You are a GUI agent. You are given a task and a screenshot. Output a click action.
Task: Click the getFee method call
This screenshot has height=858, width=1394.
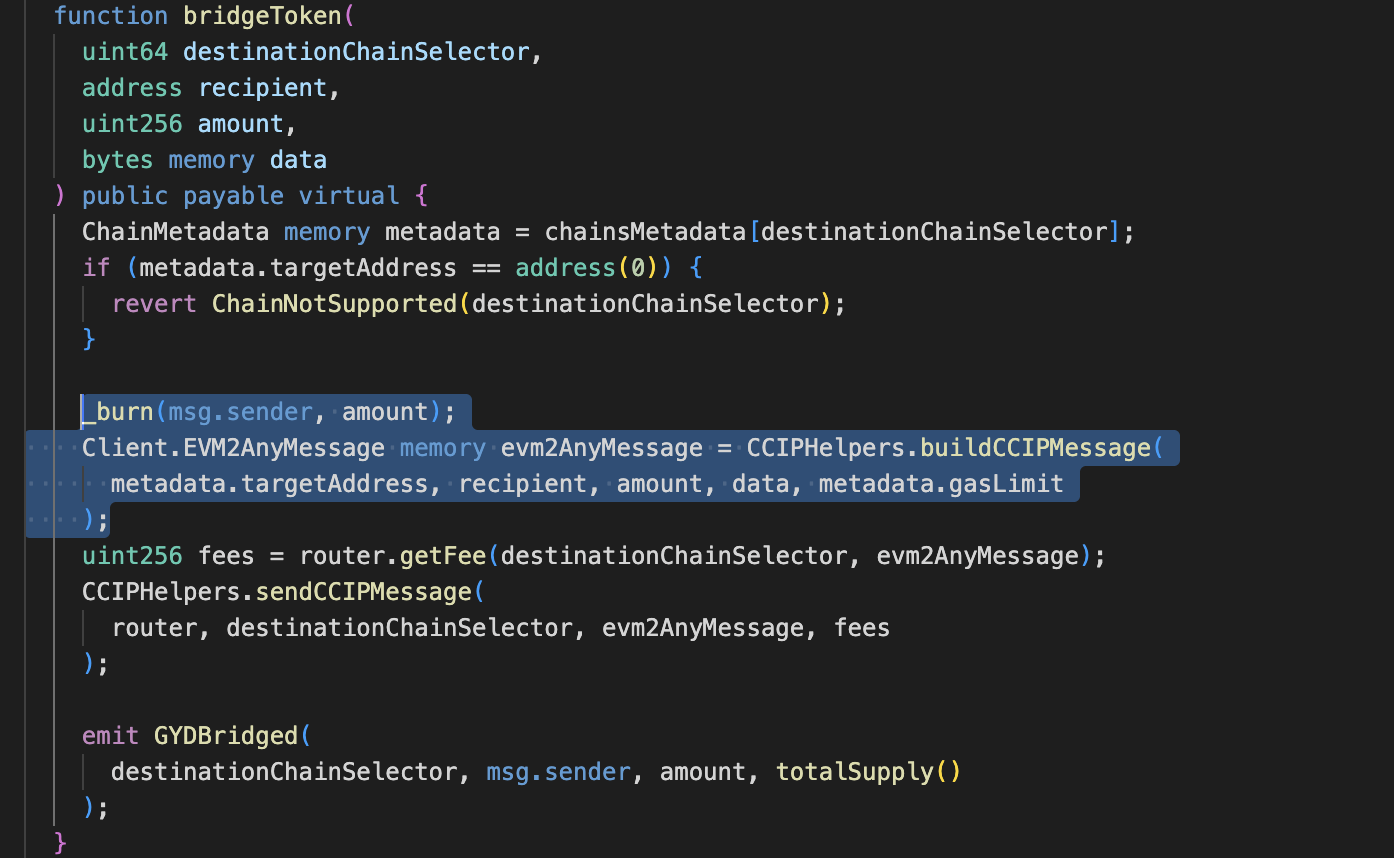click(443, 556)
